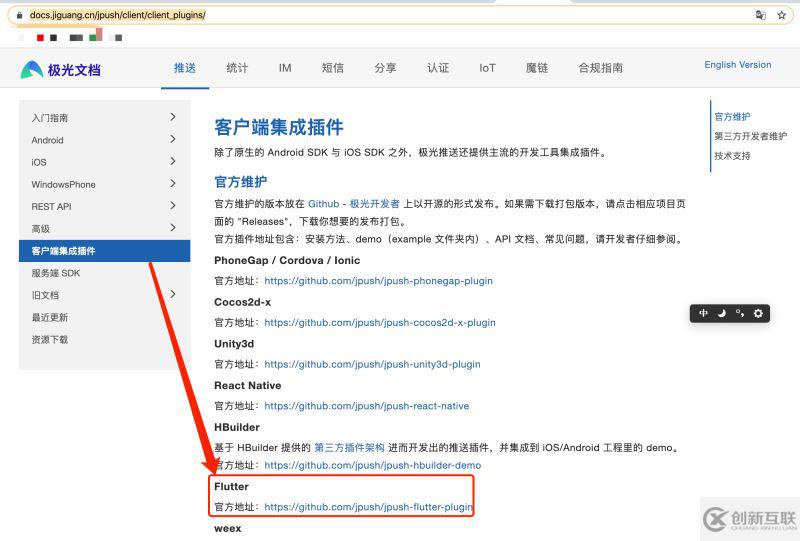Open the jpush-unity3d-plugin GitHub link
The height and width of the screenshot is (541, 800).
click(372, 364)
